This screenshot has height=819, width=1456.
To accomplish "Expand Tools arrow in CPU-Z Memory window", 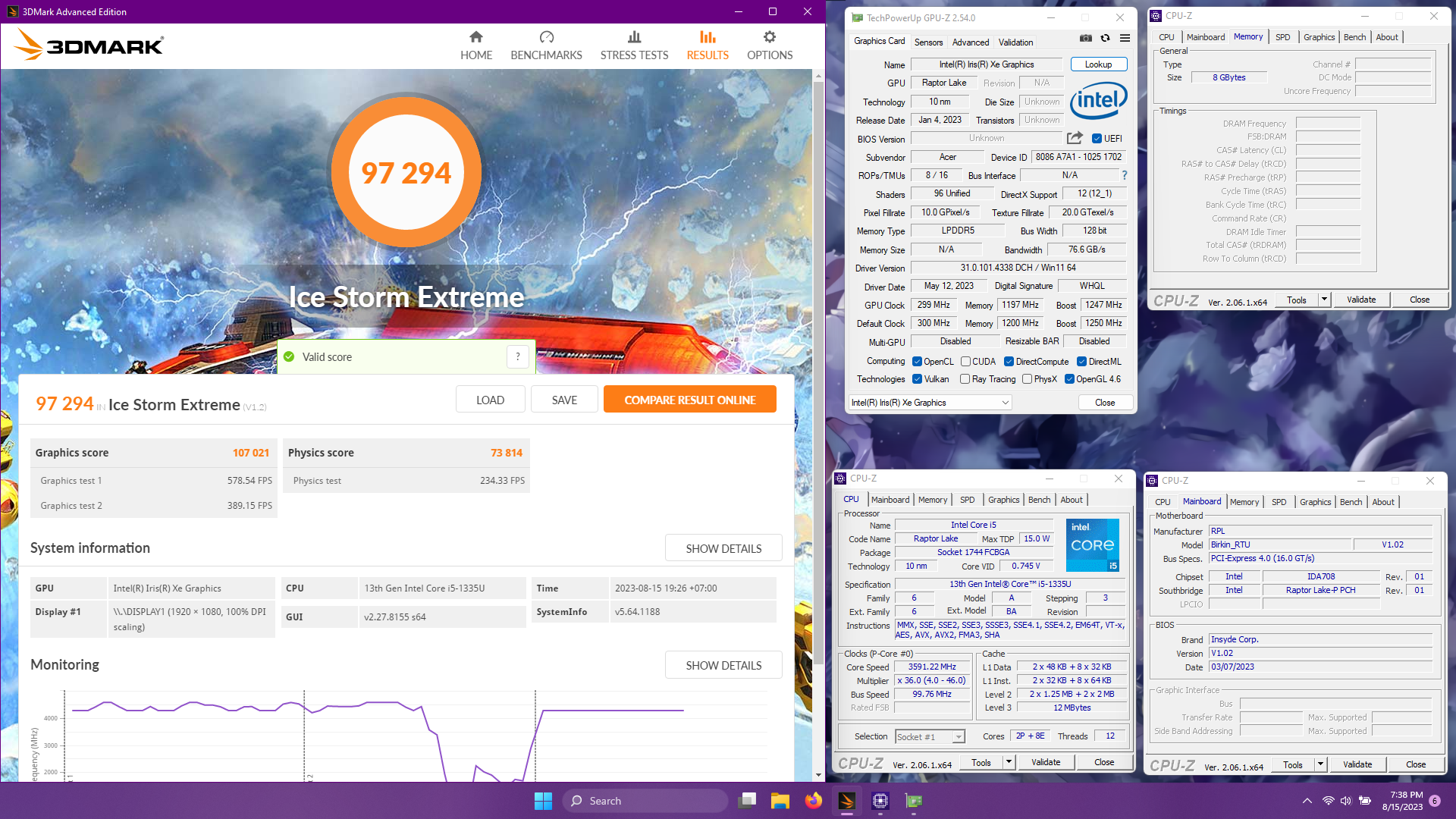I will pyautogui.click(x=1324, y=300).
